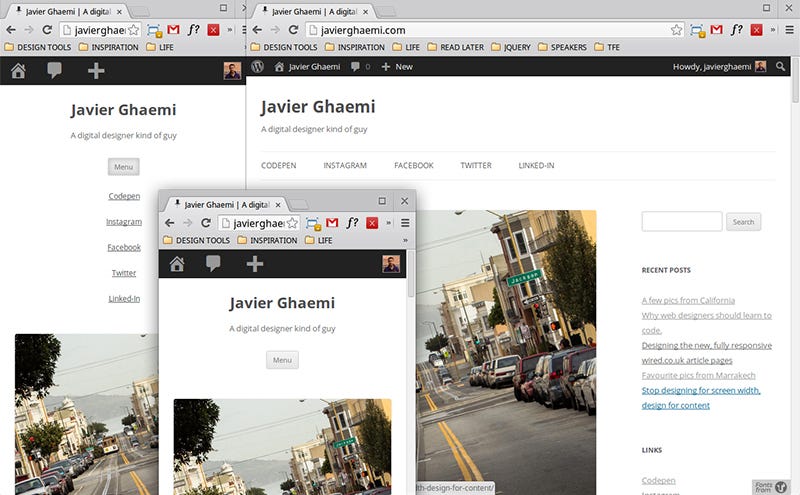Click the Javier Ghaemi site title in the right window
800x495 pixels.
point(318,106)
